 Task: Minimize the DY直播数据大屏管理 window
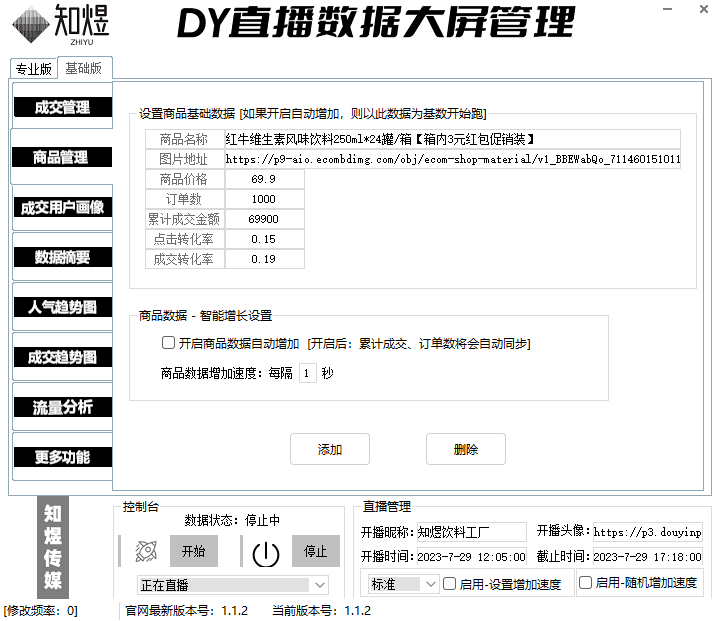668,9
